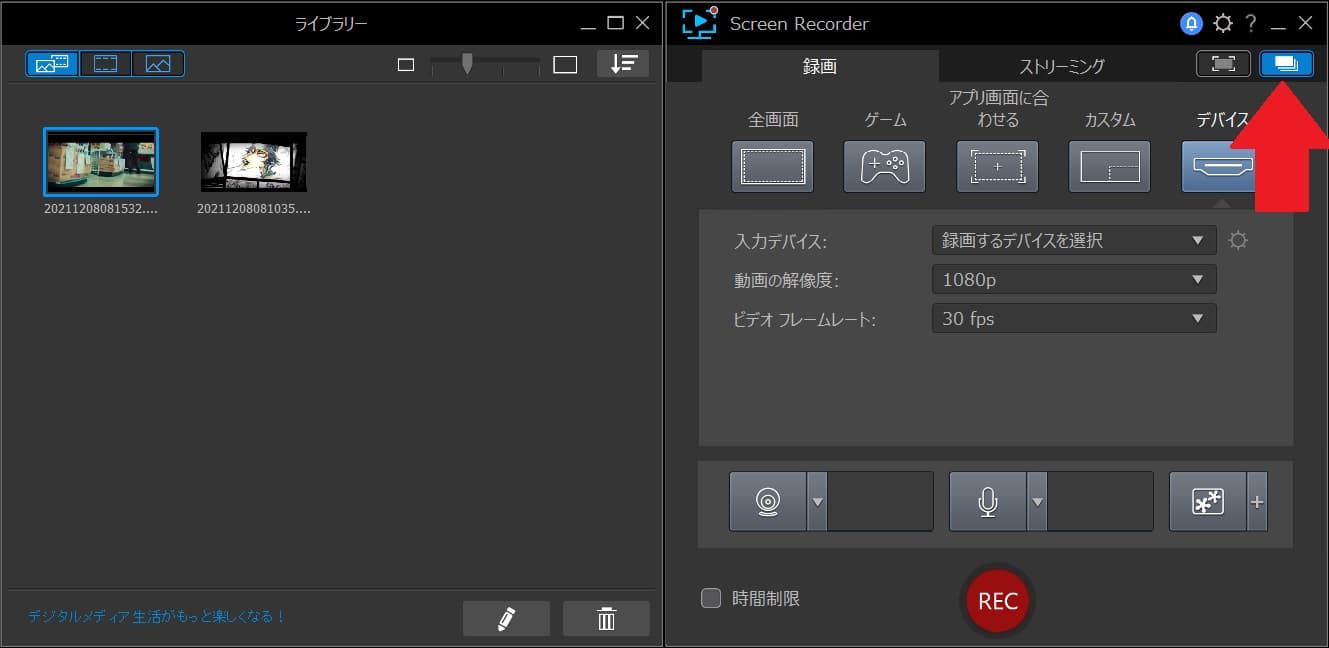Open the 入力デバイス selection dropdown

point(1073,240)
